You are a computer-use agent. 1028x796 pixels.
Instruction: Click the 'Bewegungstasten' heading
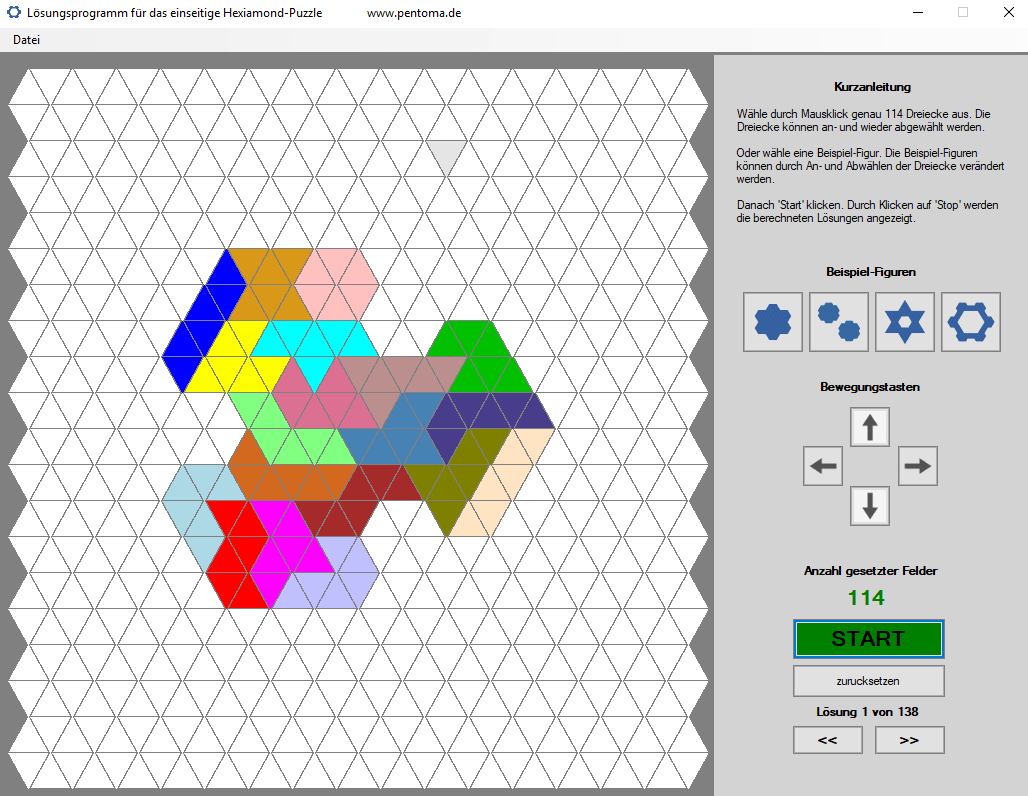coord(870,387)
